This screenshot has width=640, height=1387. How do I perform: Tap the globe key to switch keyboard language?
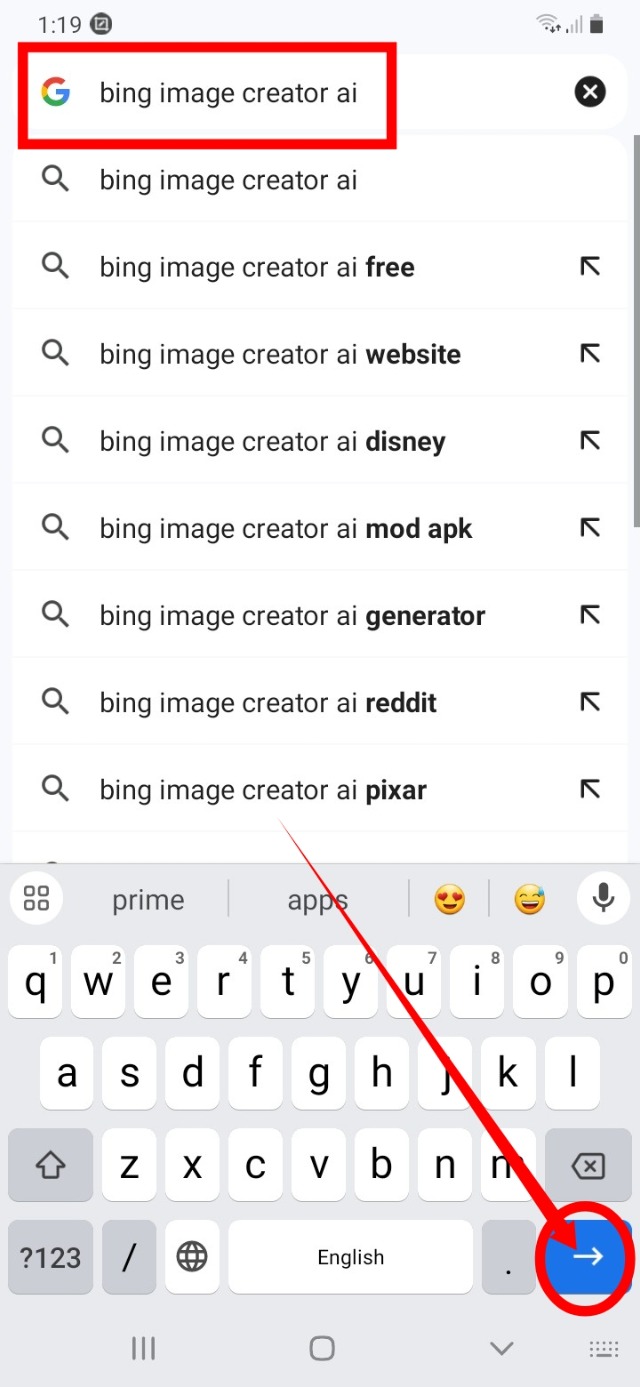[192, 1257]
